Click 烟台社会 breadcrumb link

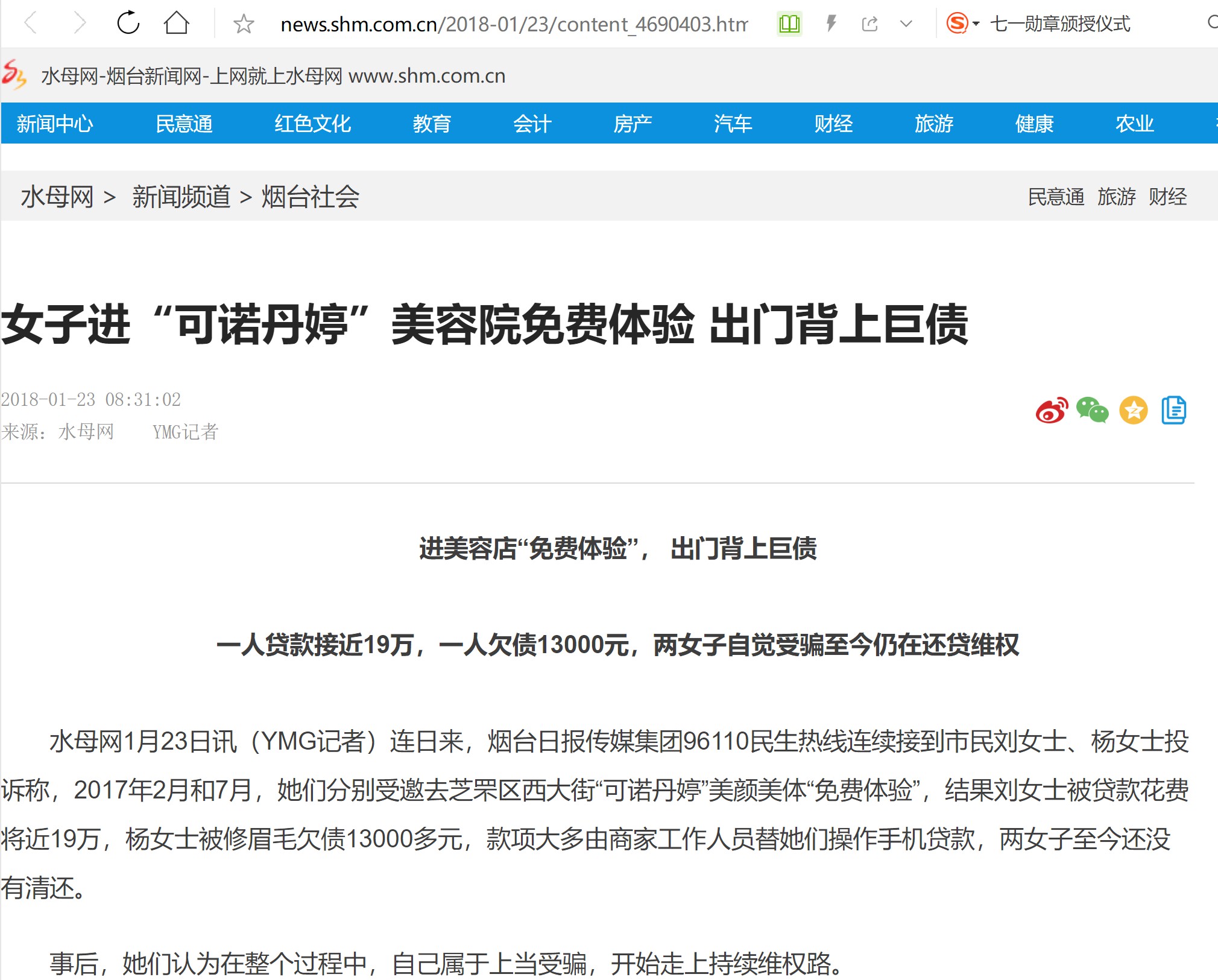(x=310, y=197)
